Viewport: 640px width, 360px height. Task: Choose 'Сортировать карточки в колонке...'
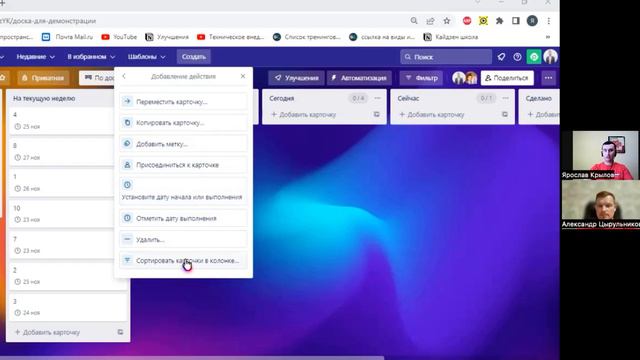click(183, 260)
